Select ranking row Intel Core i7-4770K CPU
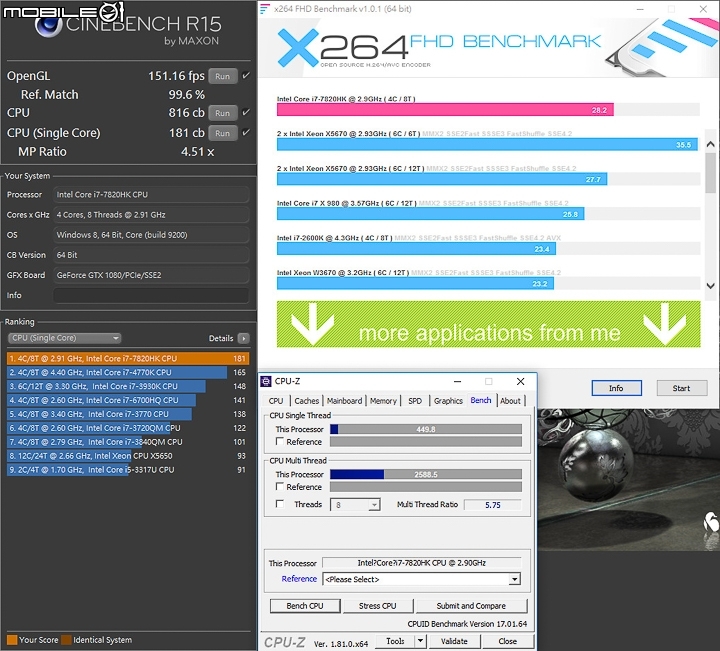Image resolution: width=720 pixels, height=651 pixels. tap(128, 372)
